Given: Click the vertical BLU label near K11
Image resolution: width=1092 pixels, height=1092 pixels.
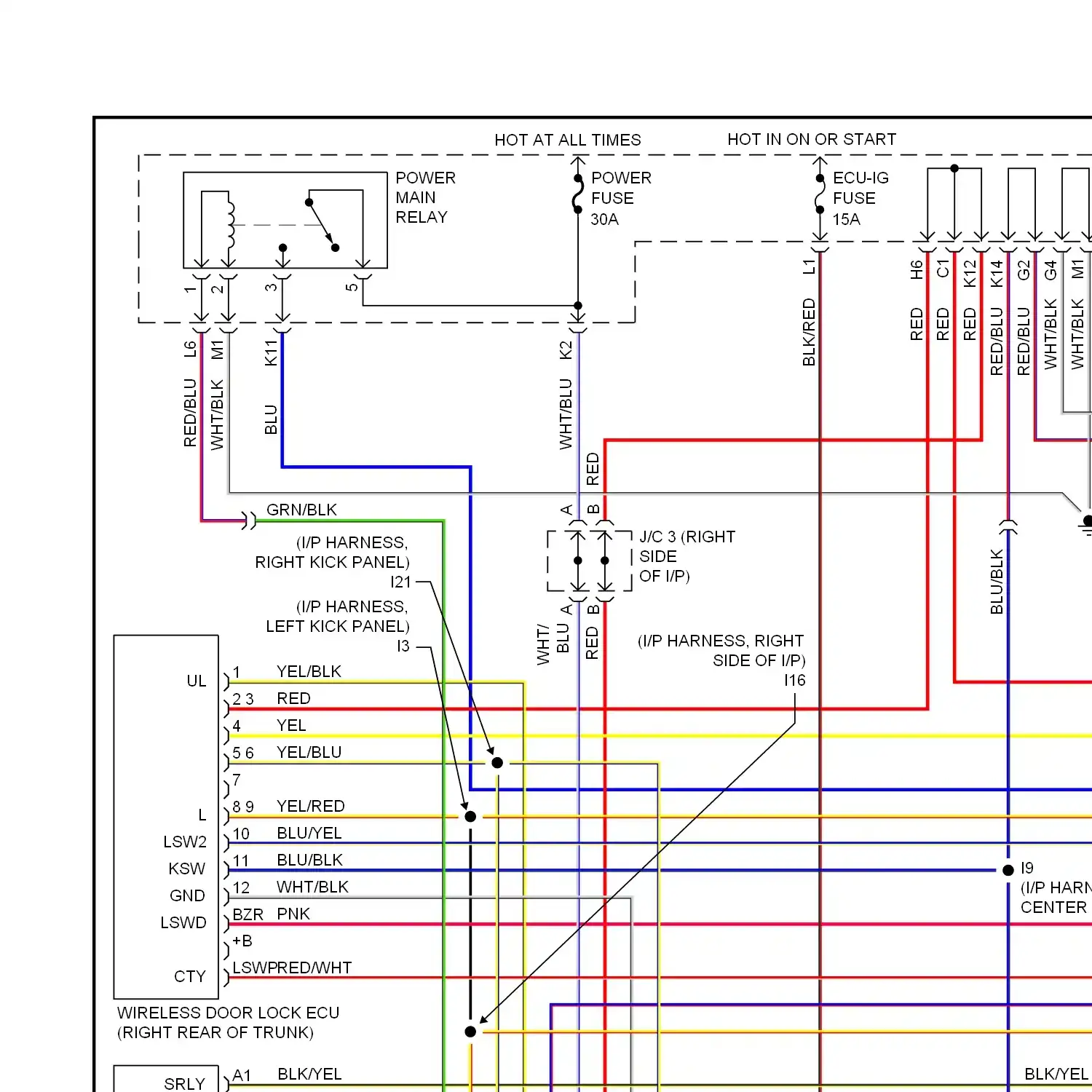Looking at the screenshot, I should pos(271,420).
